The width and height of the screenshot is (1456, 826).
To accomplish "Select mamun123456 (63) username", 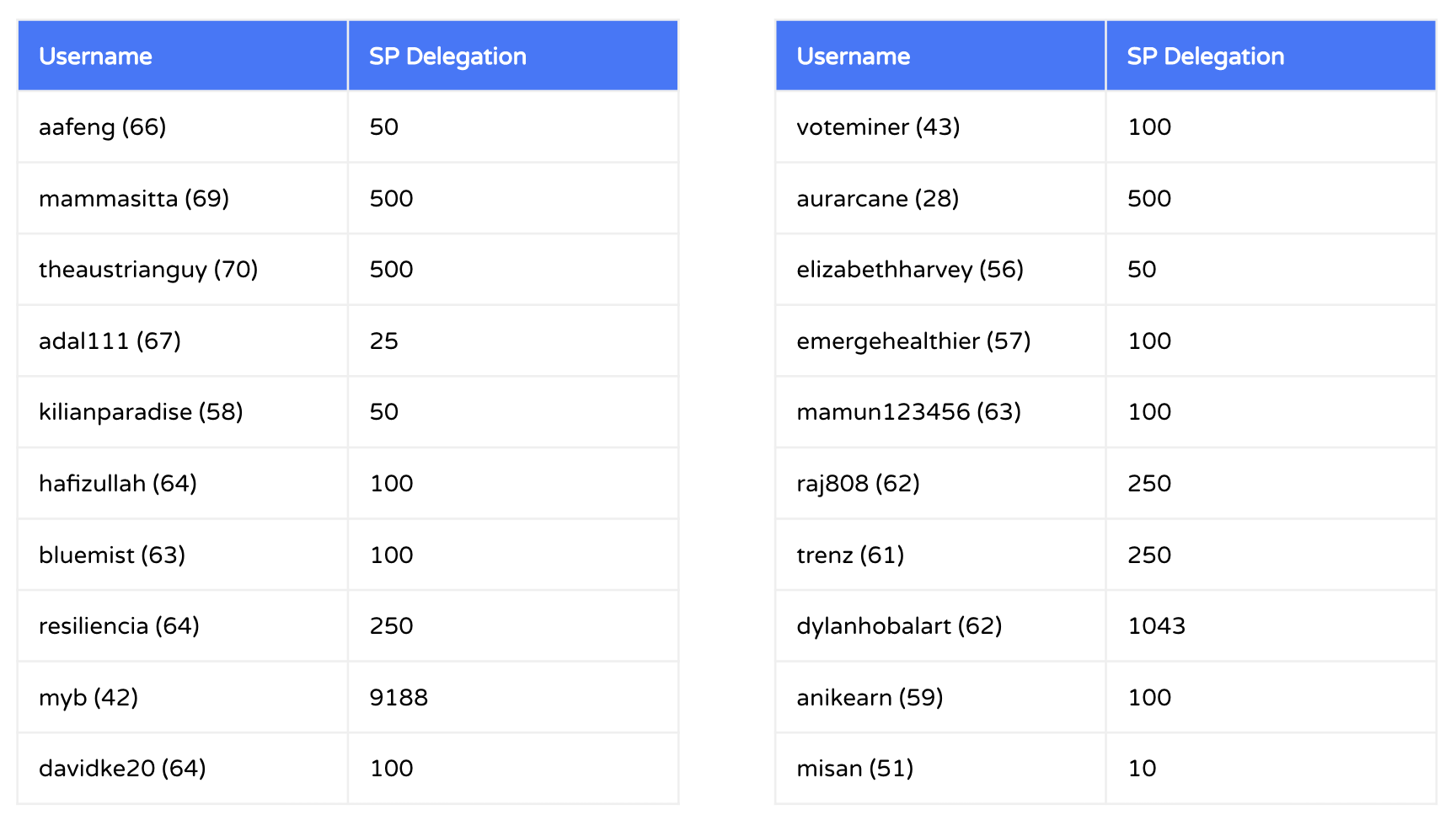I will point(908,412).
